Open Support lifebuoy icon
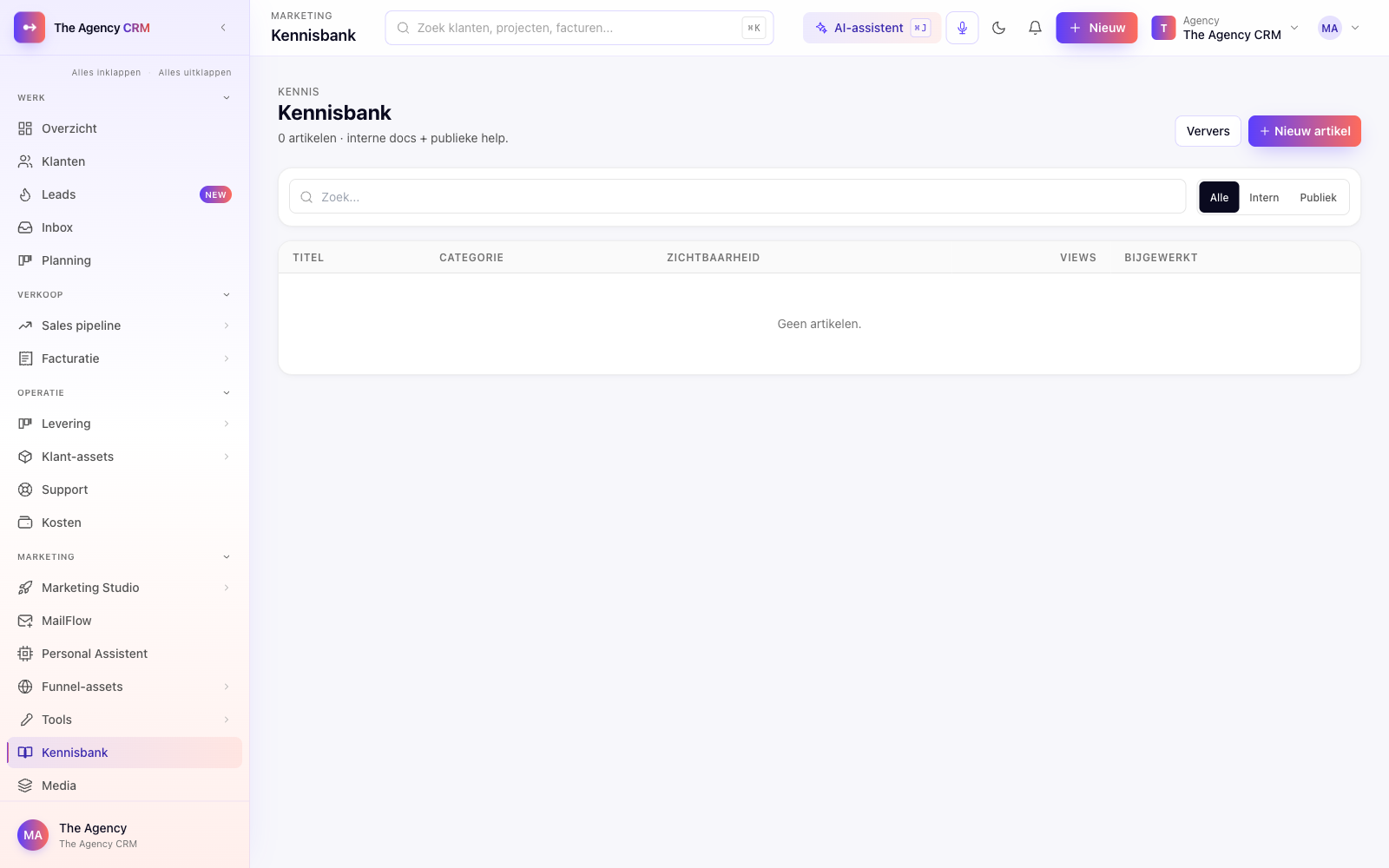The width and height of the screenshot is (1389, 868). 25,490
